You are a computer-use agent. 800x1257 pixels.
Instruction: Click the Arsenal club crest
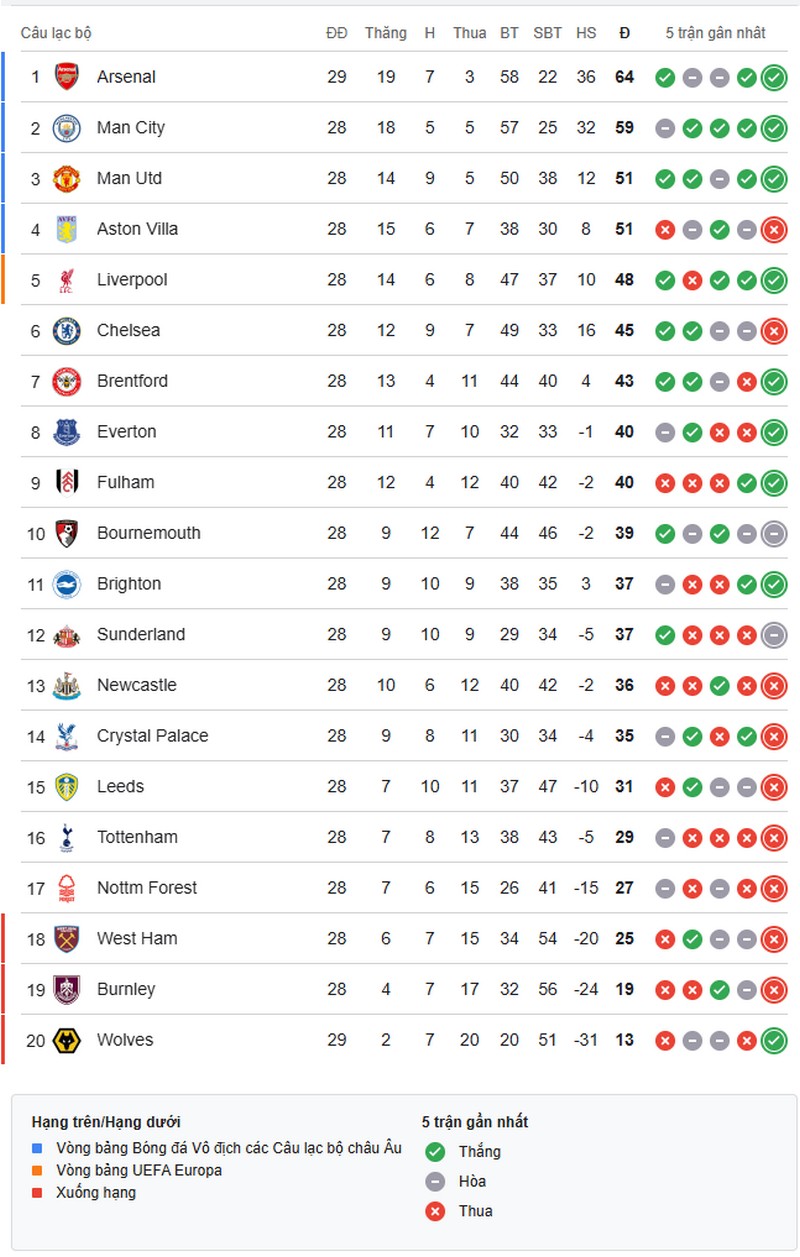(x=67, y=77)
